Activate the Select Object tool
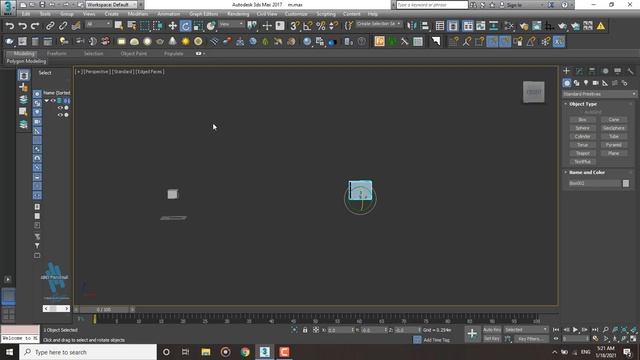The height and width of the screenshot is (360, 640). (x=119, y=26)
